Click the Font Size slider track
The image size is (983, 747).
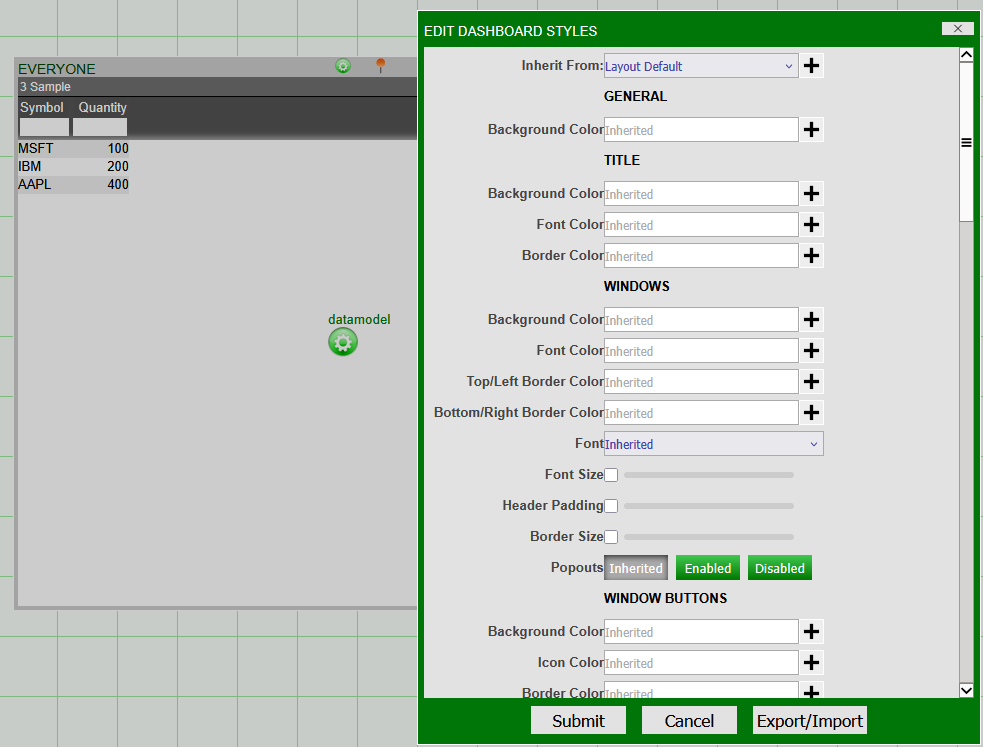pyautogui.click(x=708, y=475)
